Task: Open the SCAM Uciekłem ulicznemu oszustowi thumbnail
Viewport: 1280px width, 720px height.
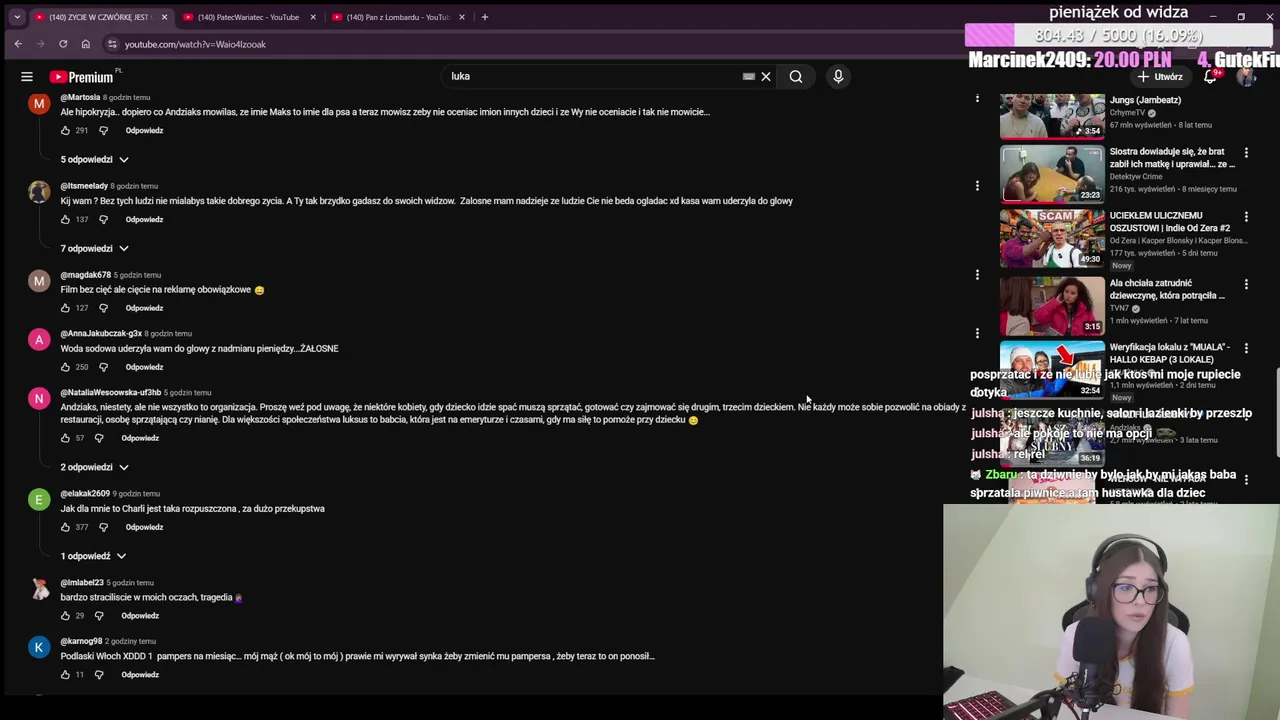Action: tap(1052, 238)
